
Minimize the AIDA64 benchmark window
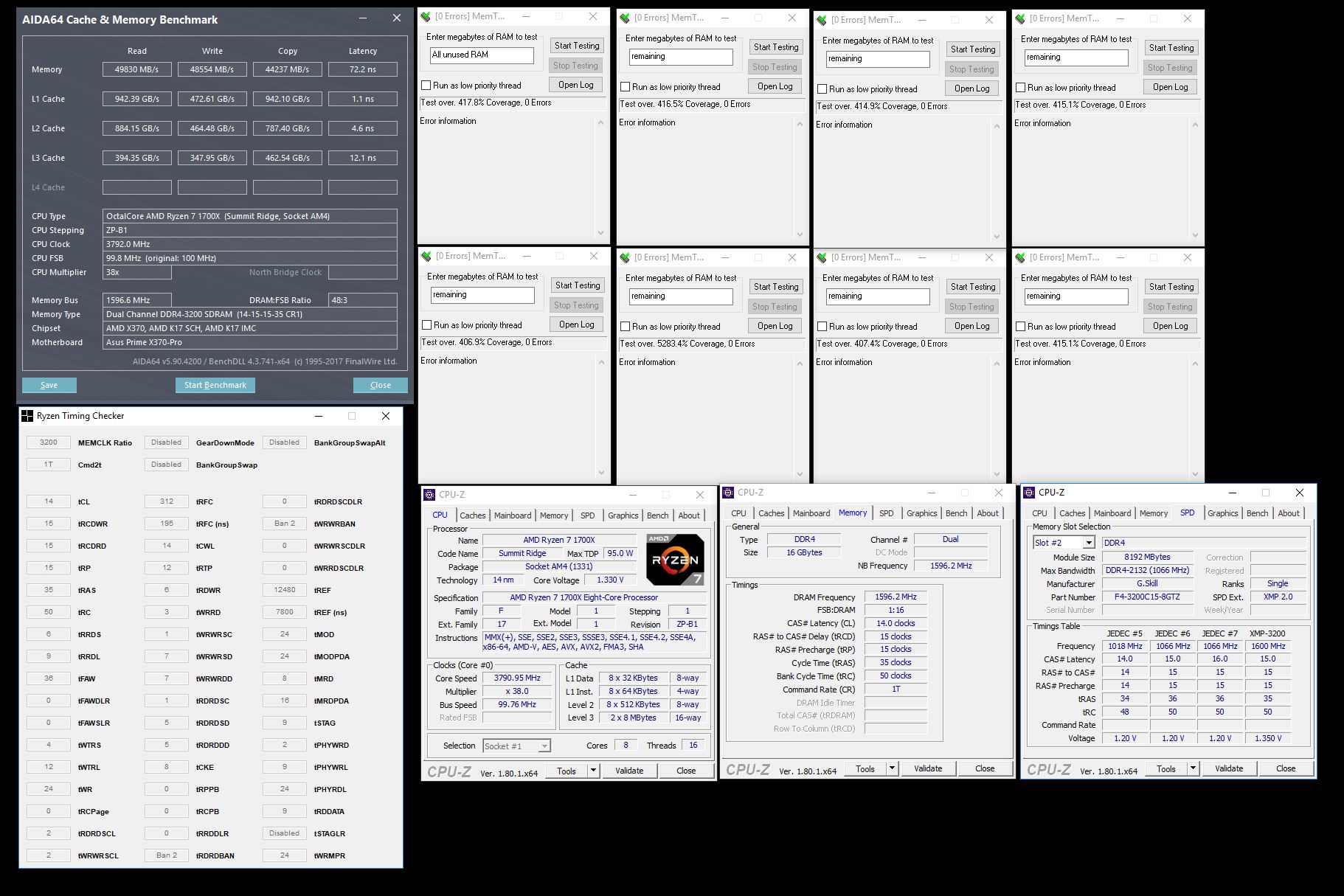pos(363,18)
